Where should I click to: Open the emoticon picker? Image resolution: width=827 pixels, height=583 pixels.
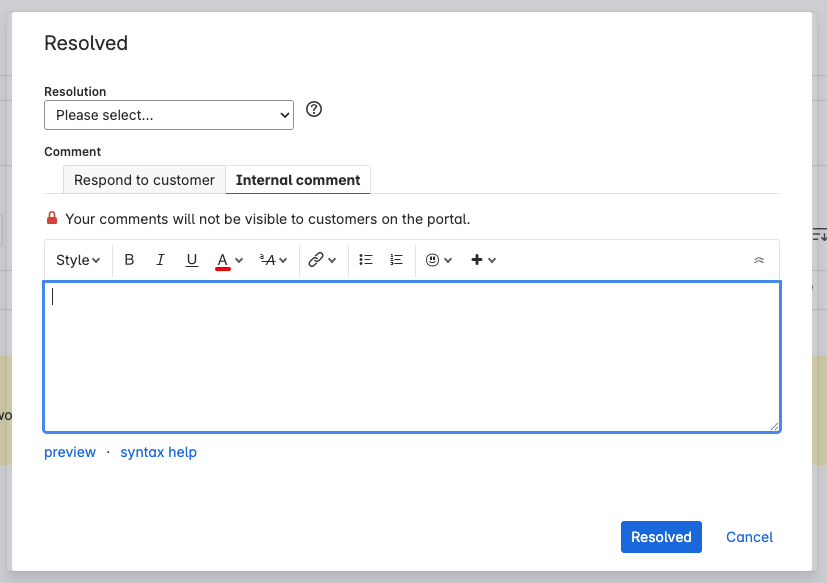click(439, 260)
